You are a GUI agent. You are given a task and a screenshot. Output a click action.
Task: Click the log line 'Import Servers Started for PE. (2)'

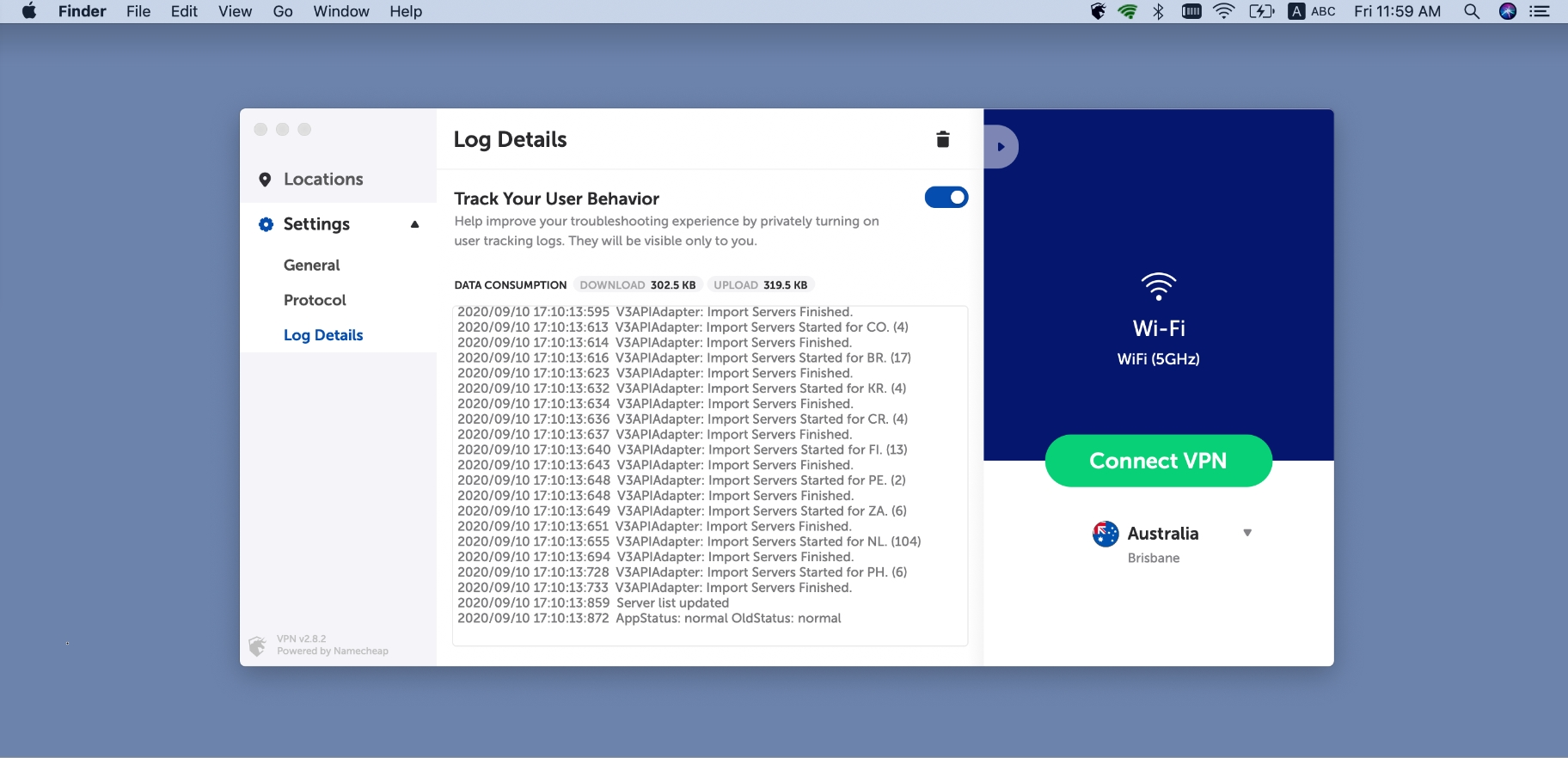(x=682, y=480)
